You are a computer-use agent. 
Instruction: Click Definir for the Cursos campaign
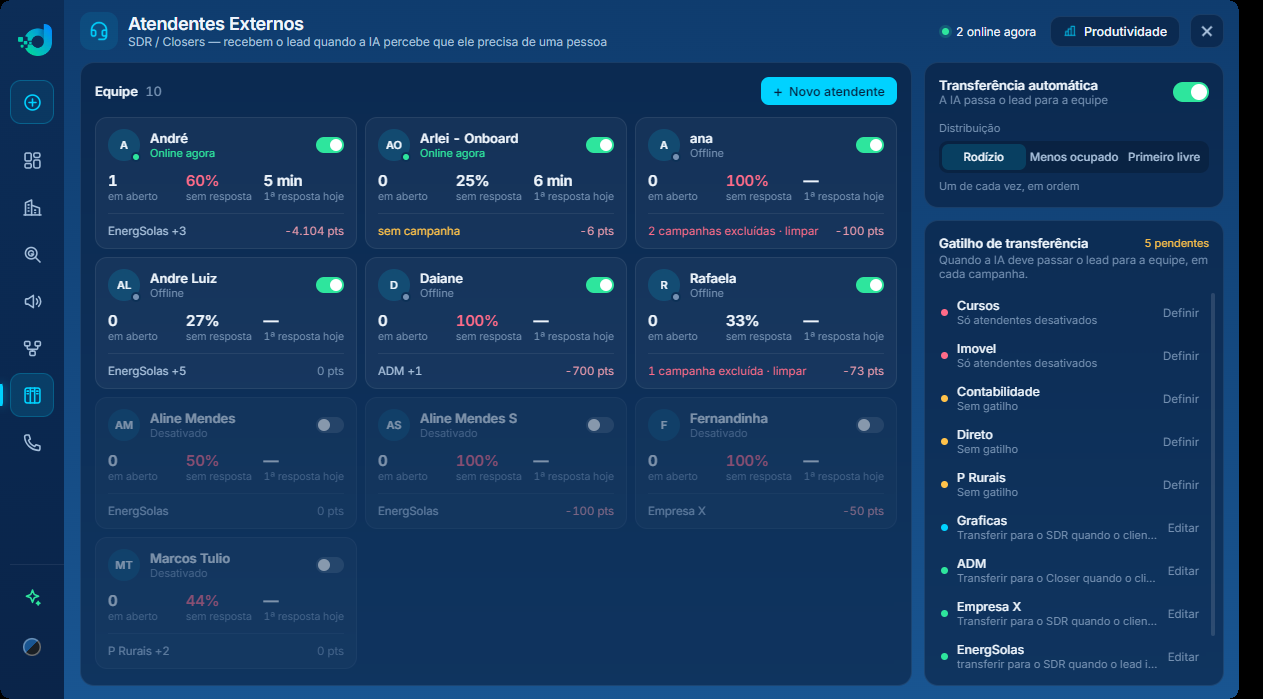[1181, 313]
